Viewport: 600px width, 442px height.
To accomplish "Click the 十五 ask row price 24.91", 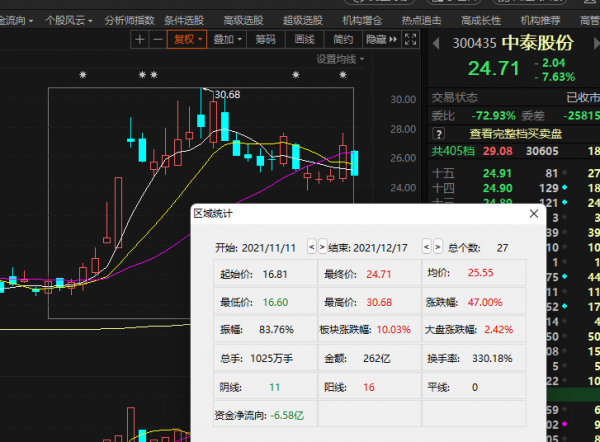I will (497, 173).
